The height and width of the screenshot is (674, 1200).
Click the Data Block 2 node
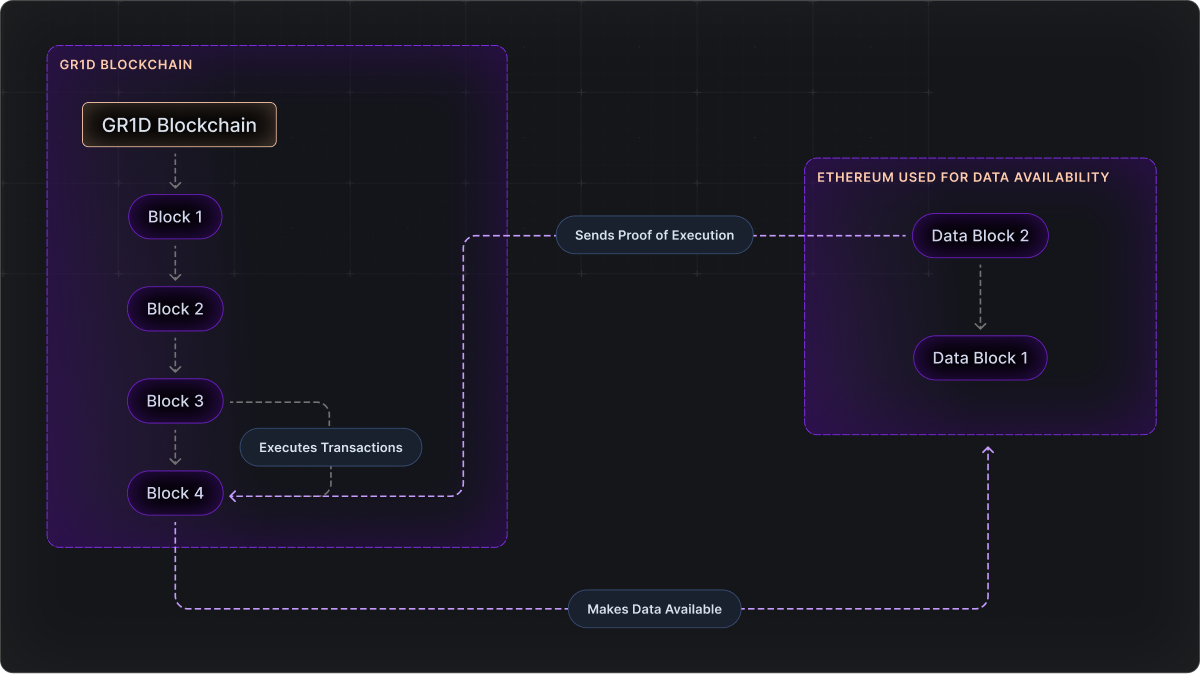pos(980,236)
